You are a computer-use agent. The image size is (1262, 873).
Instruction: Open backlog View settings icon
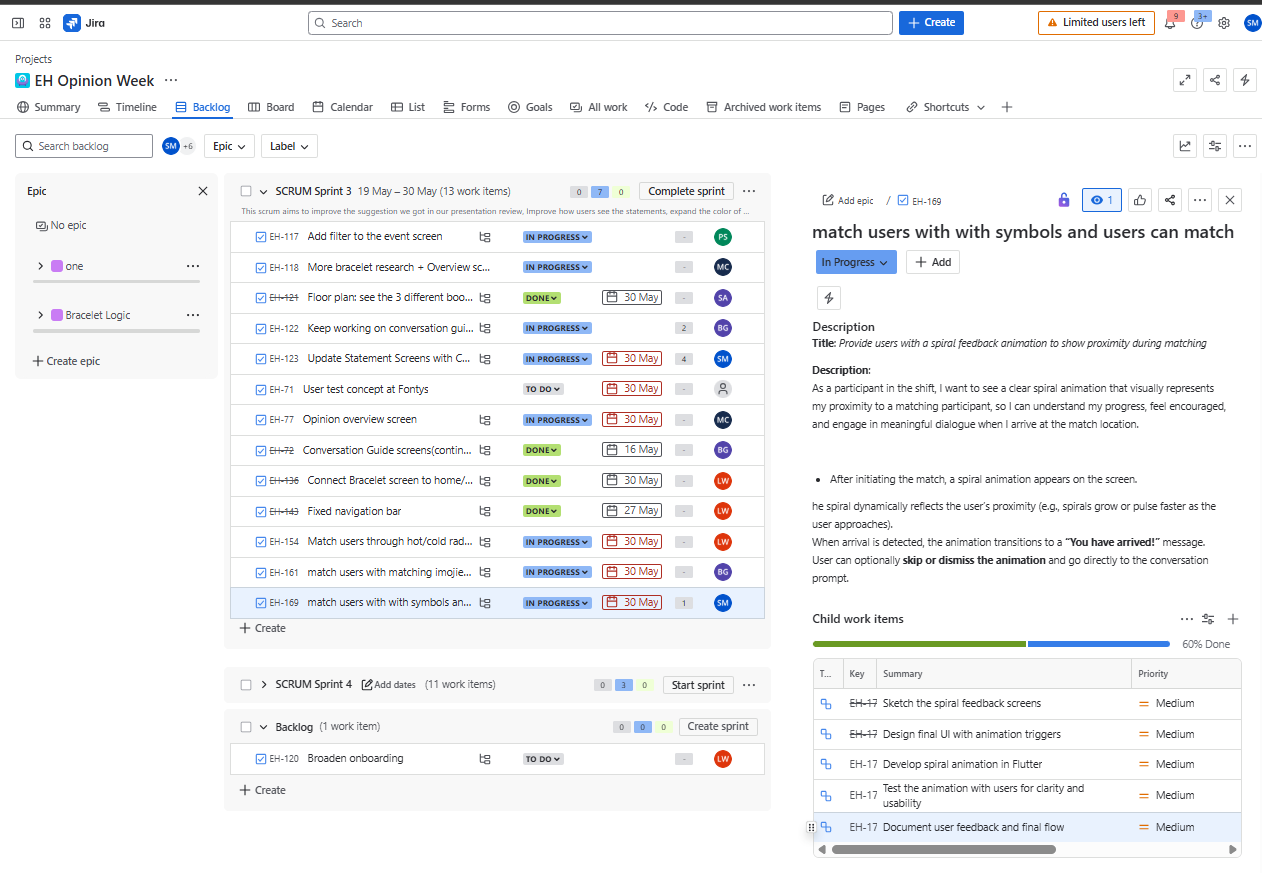point(1215,146)
